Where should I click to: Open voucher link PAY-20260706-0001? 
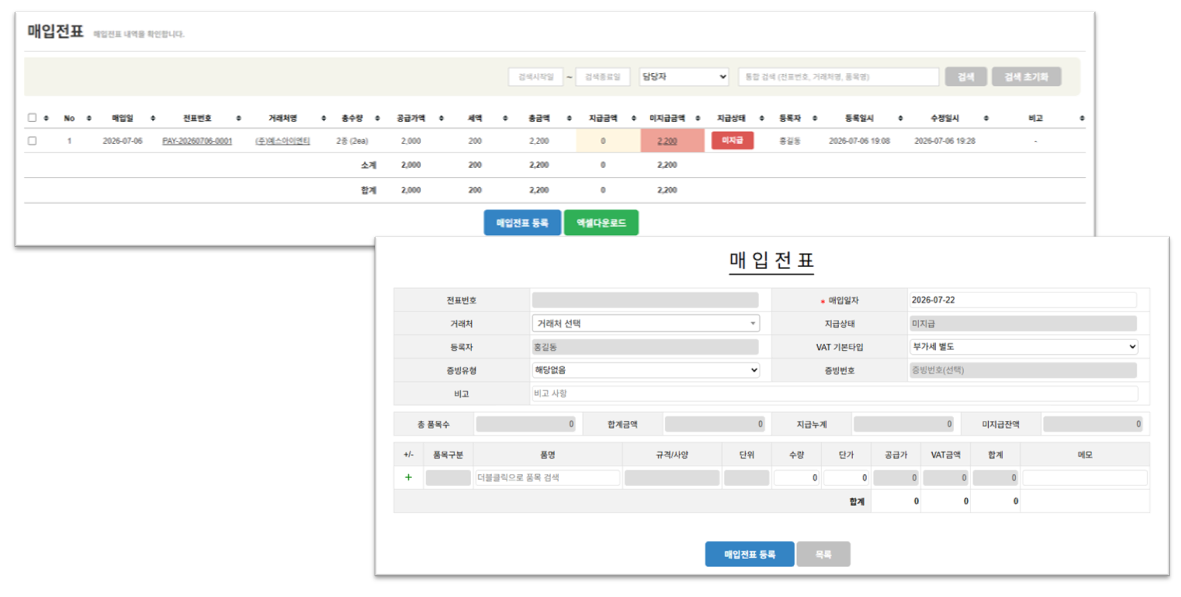[197, 141]
